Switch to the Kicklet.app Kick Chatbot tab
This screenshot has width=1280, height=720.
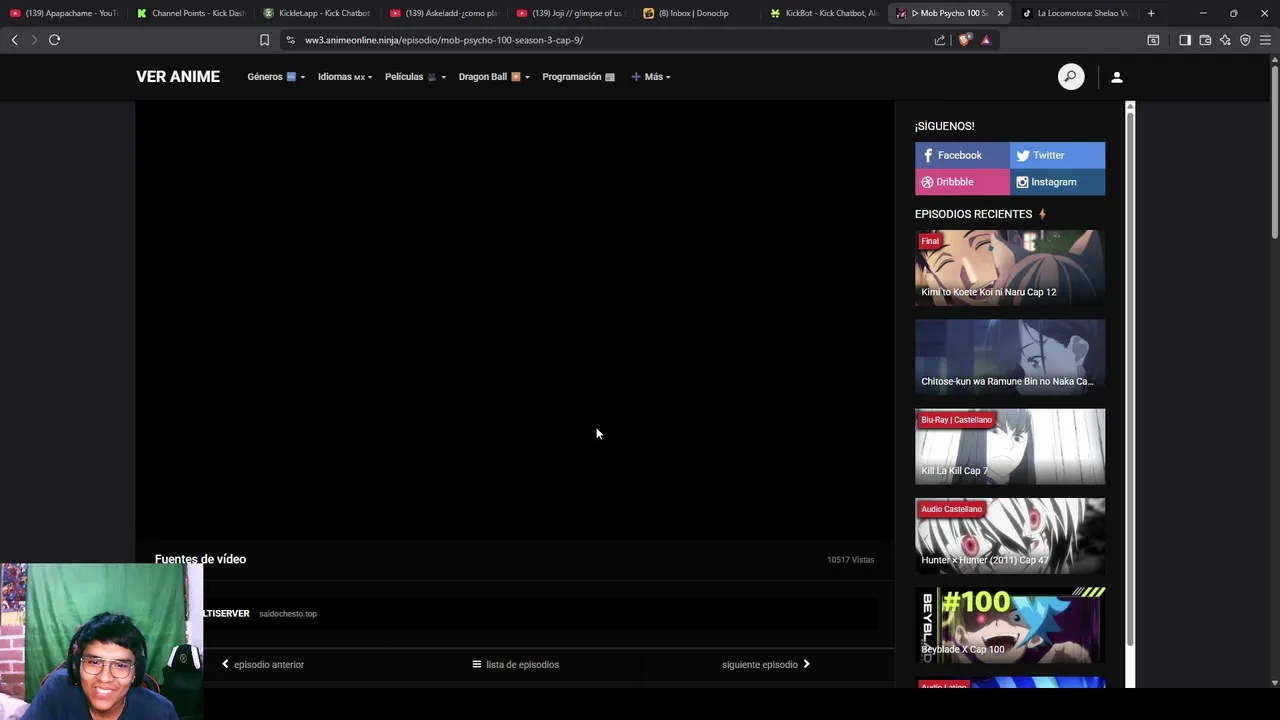(318, 13)
